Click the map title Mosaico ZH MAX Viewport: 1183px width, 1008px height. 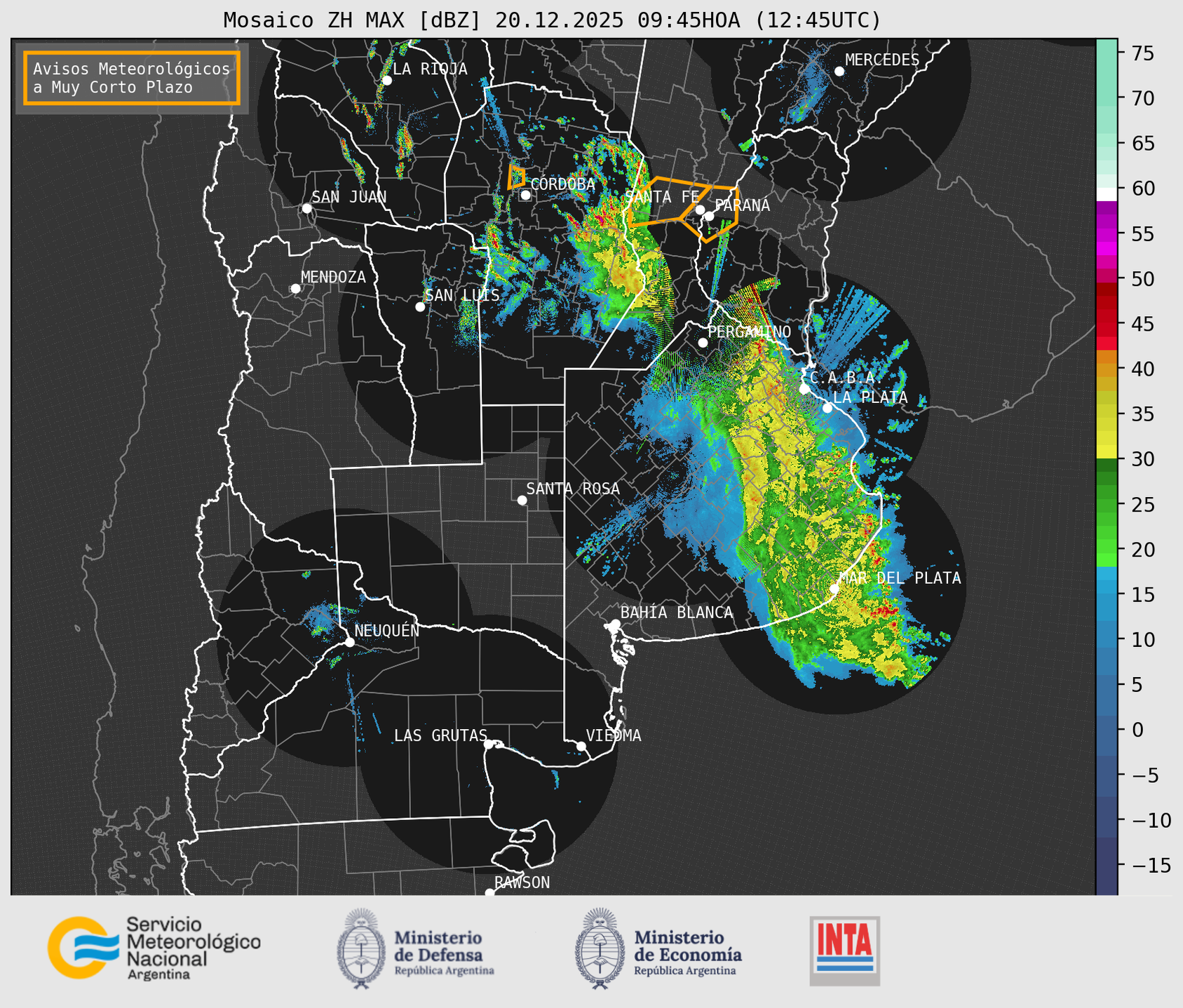coord(551,20)
